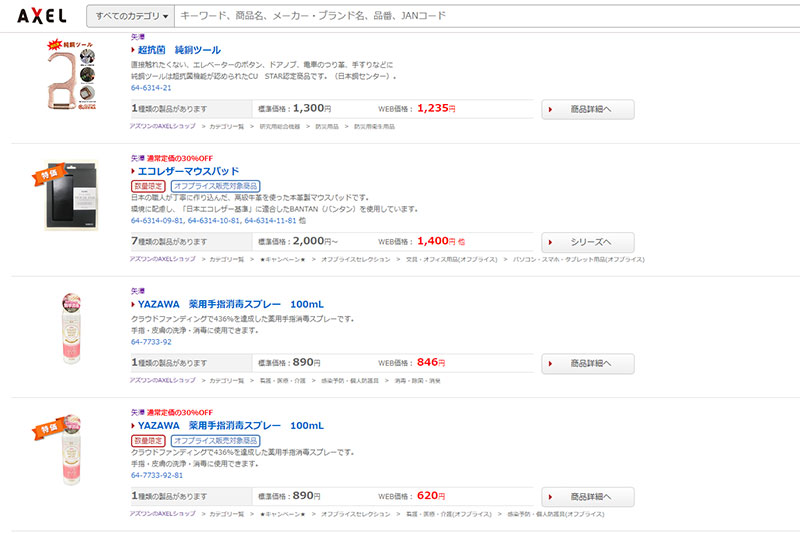Open 防災用品 breadcrumb
The image size is (800, 534).
[x=327, y=126]
